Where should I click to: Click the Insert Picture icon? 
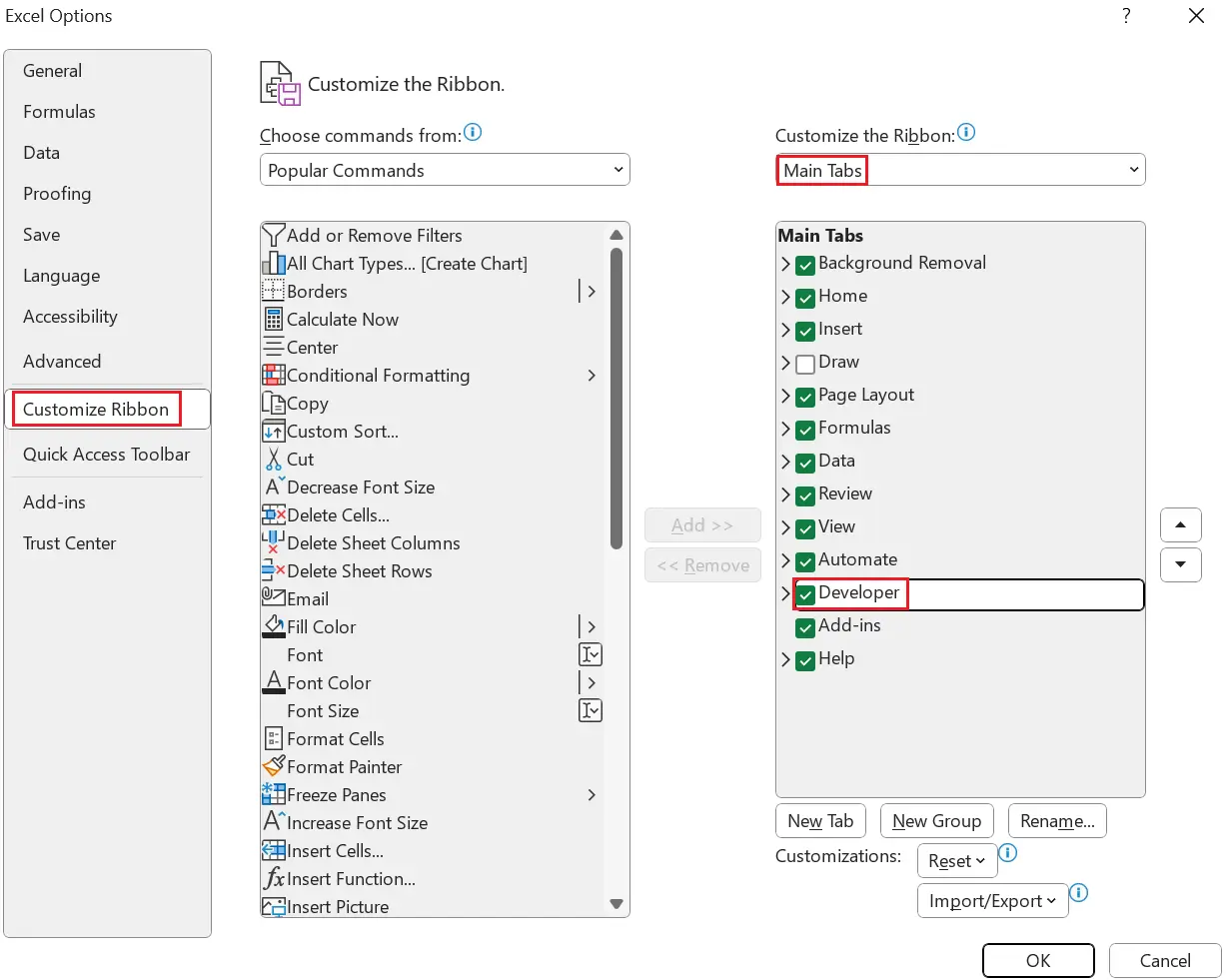[273, 907]
